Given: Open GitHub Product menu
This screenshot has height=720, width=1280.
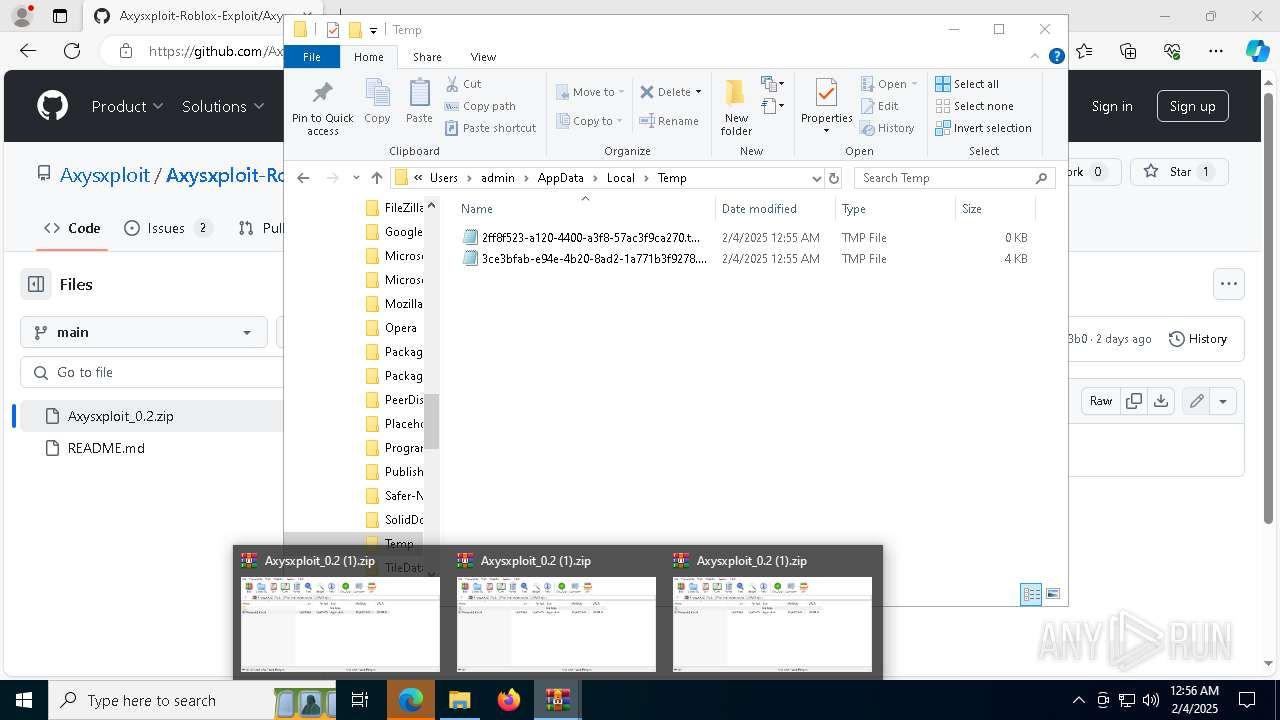Looking at the screenshot, I should (x=127, y=106).
